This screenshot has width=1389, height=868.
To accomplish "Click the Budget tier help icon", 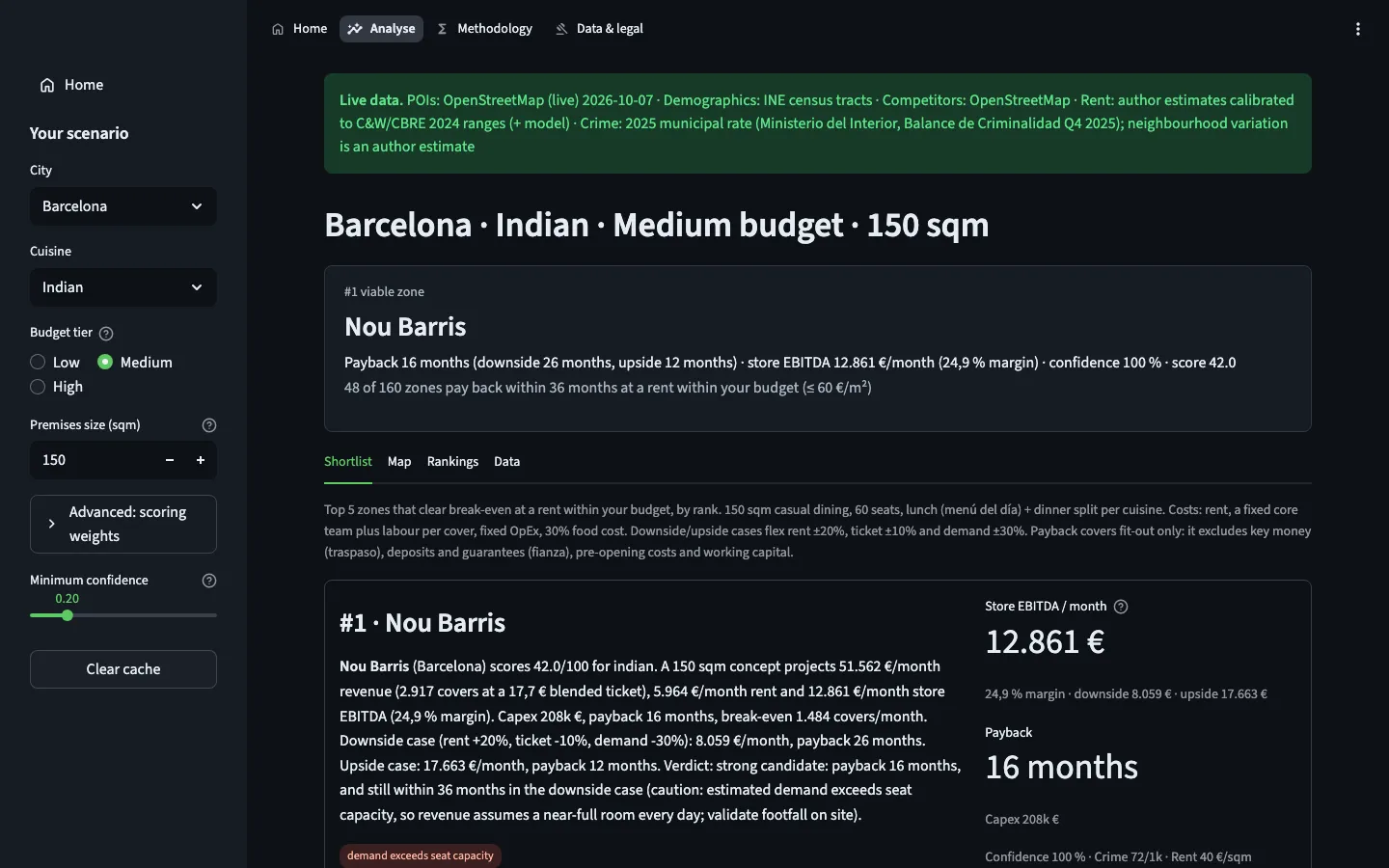I will (x=106, y=334).
